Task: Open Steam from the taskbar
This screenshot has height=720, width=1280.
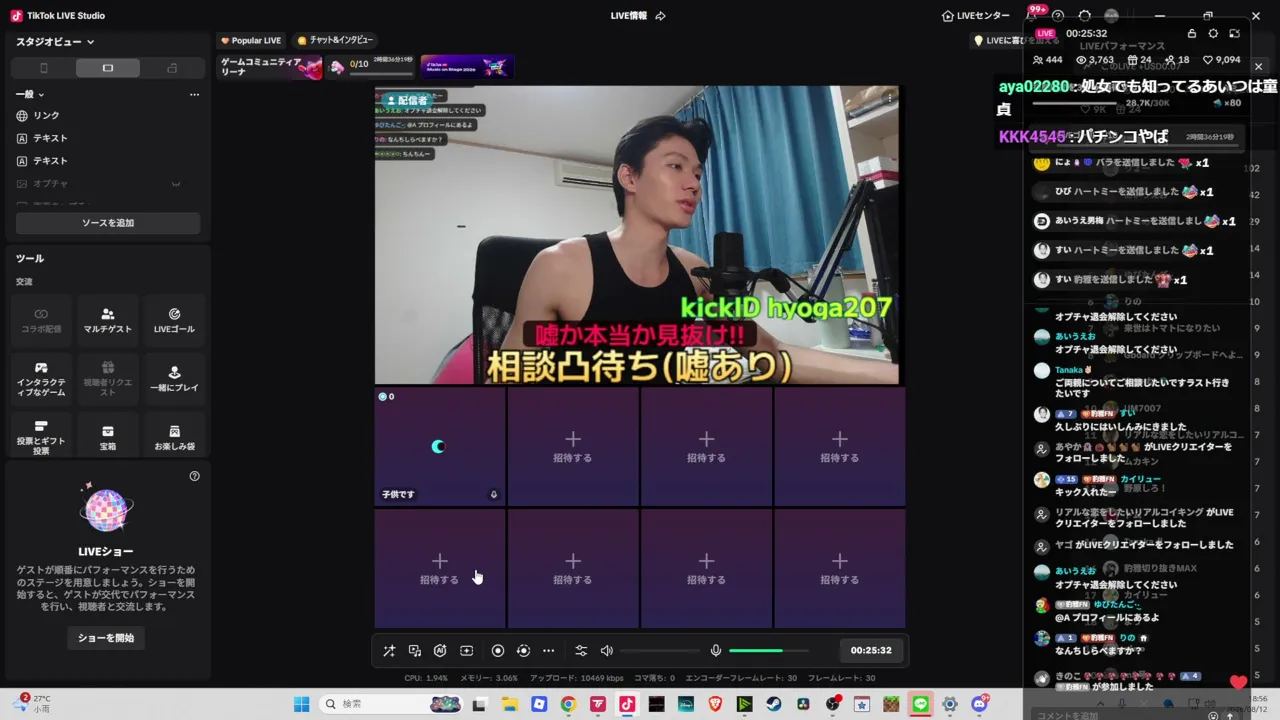Action: coord(774,704)
